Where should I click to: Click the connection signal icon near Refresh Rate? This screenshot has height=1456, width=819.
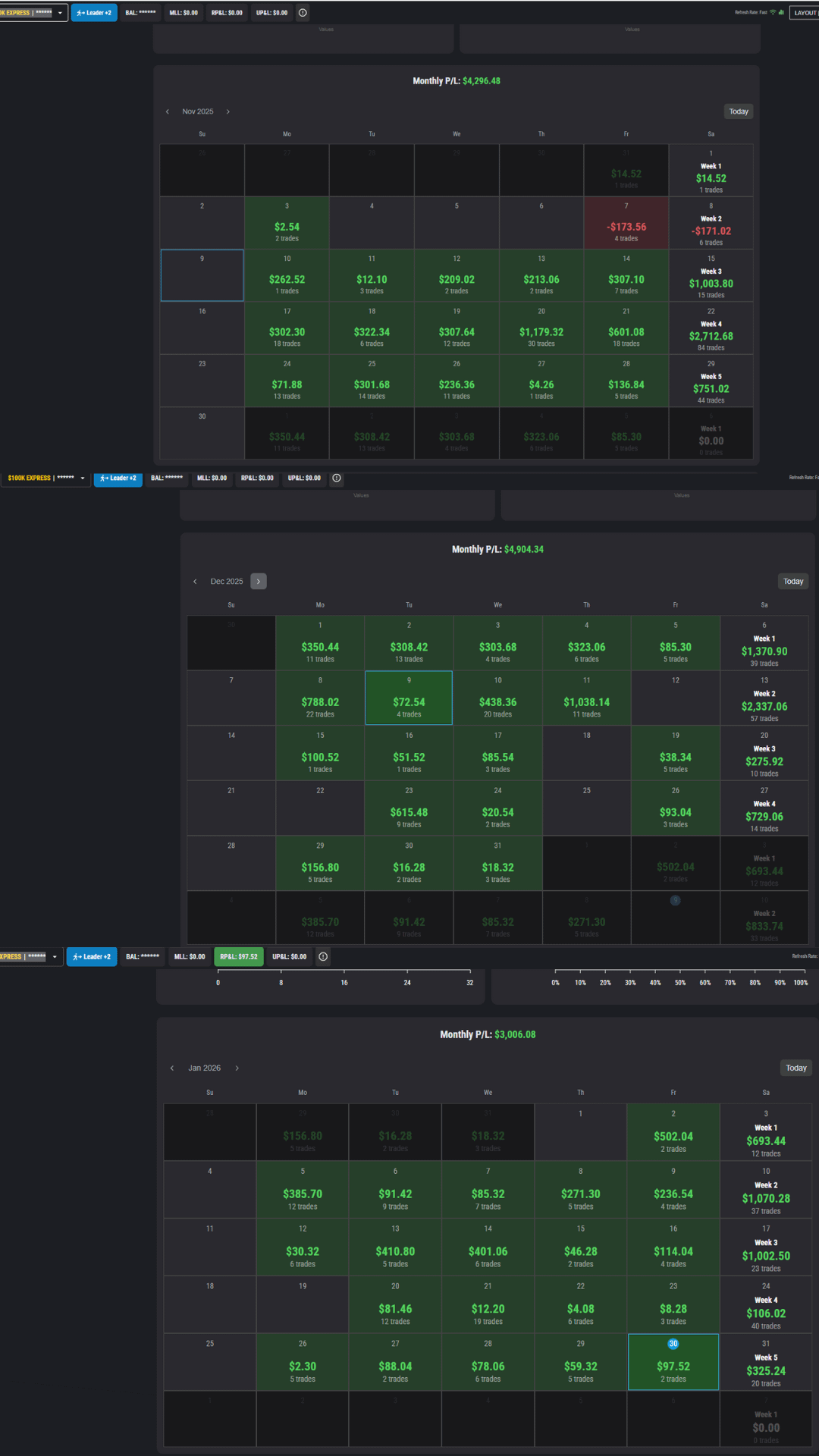tap(773, 12)
